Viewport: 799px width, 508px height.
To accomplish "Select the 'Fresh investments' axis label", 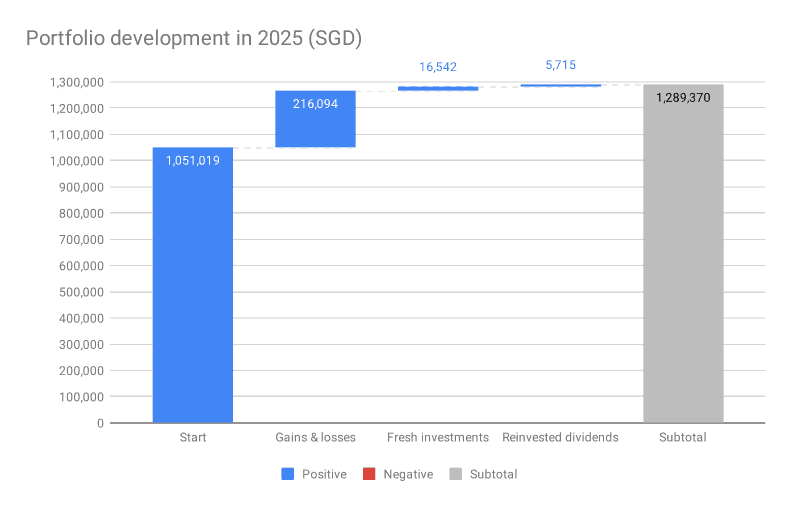I will pyautogui.click(x=438, y=437).
